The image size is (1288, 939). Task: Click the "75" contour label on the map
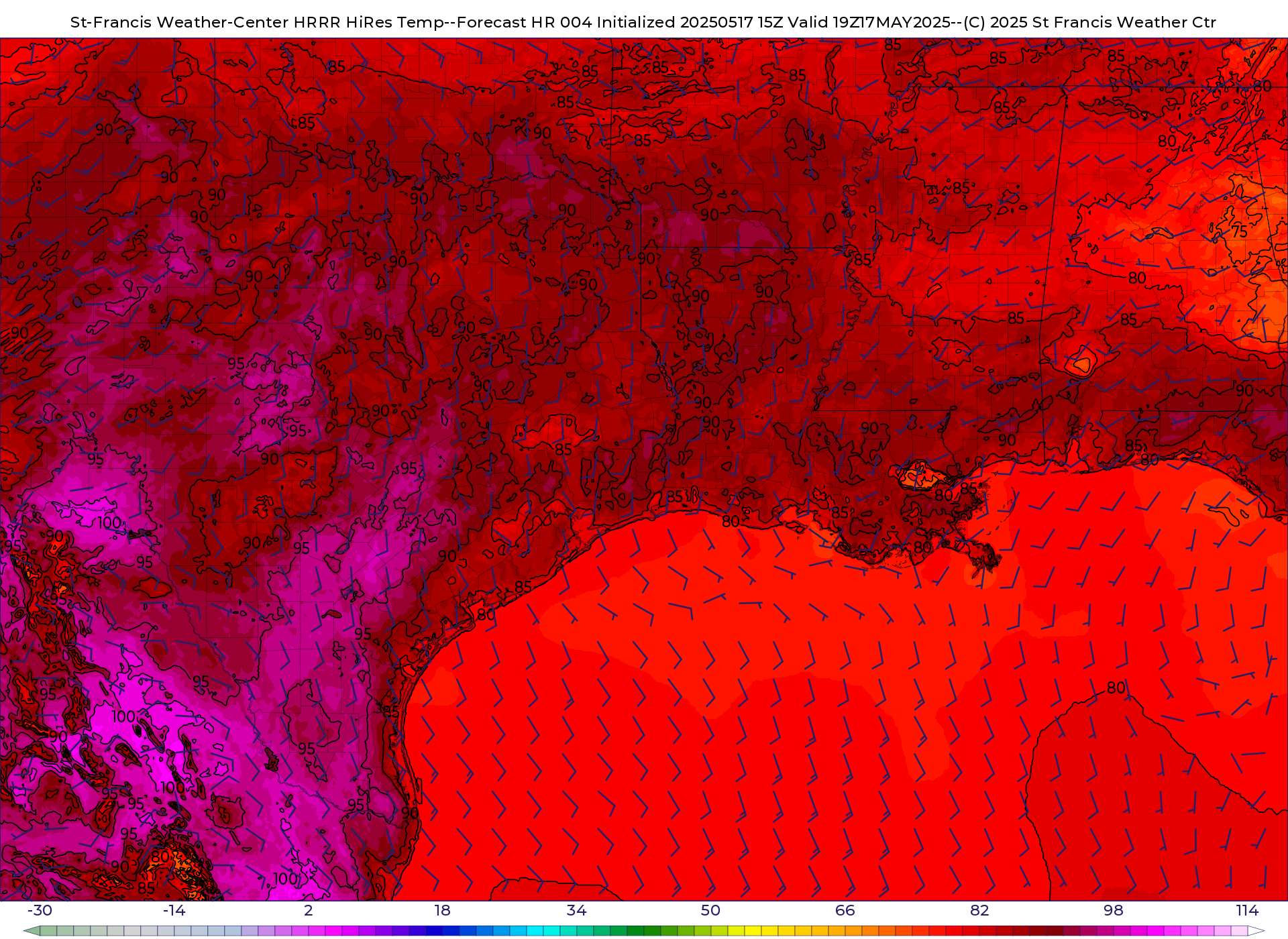click(1239, 231)
